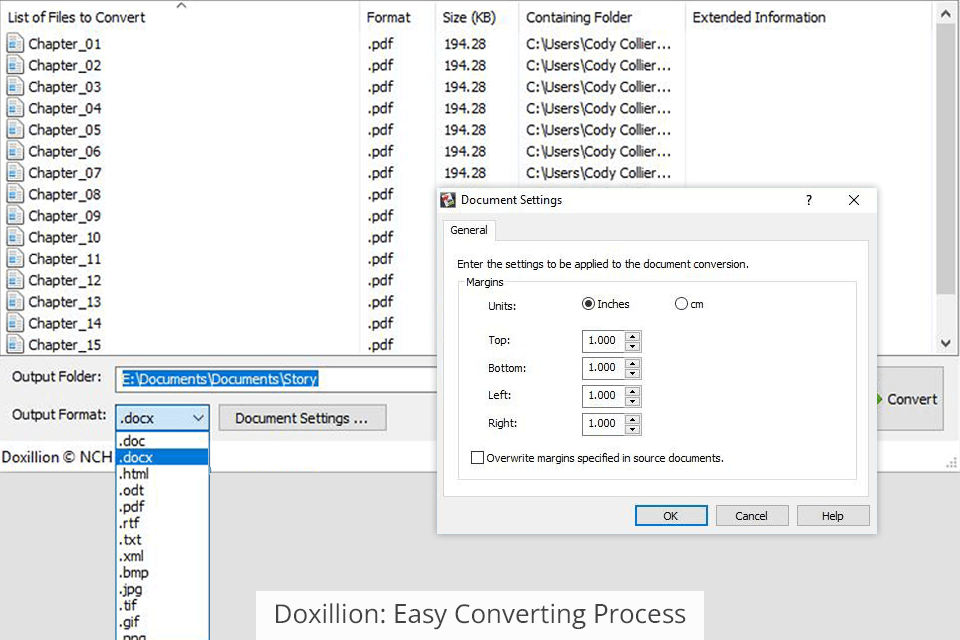The height and width of the screenshot is (640, 960).
Task: Select the cm units radio button
Action: click(681, 304)
